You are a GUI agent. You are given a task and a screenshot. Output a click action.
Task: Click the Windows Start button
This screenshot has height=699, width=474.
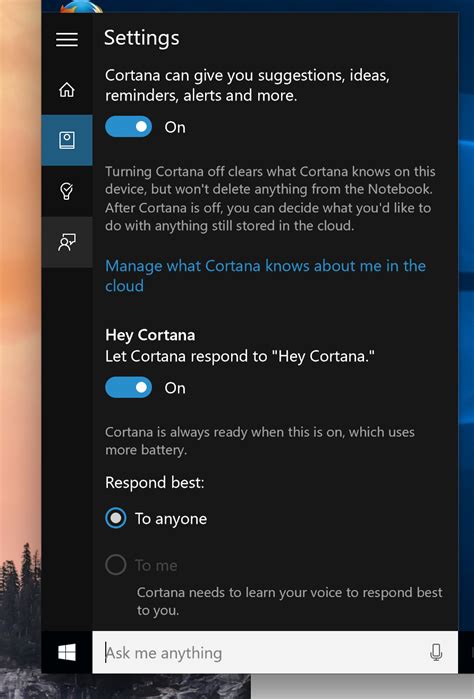67,653
